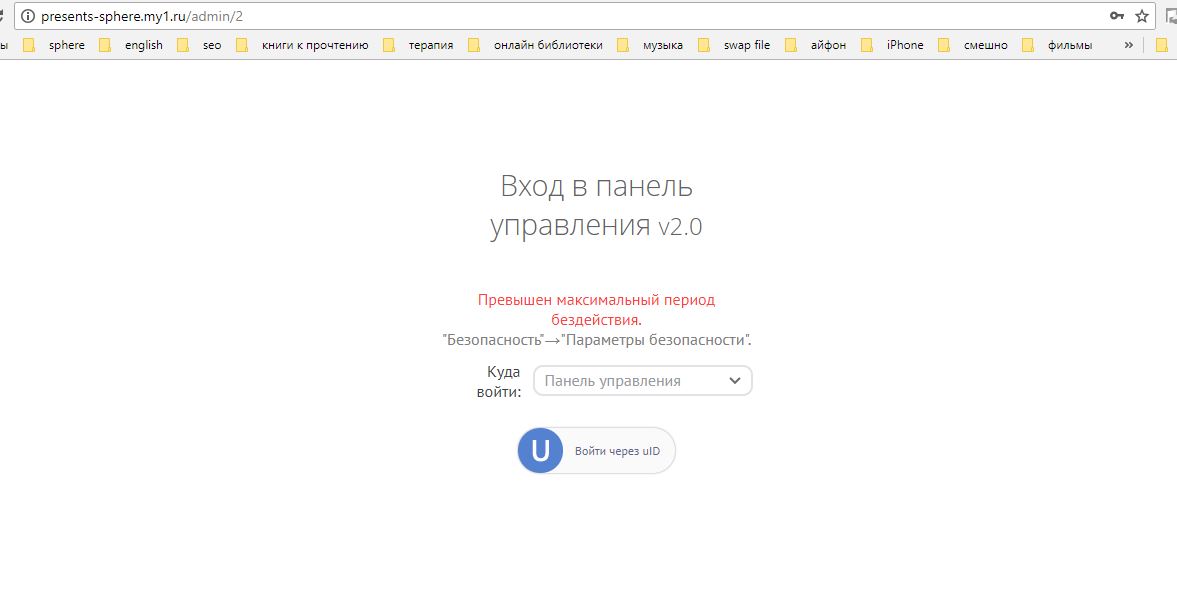Image resolution: width=1177 pixels, height=613 pixels.
Task: Open the iPhone bookmarks folder
Action: point(893,45)
